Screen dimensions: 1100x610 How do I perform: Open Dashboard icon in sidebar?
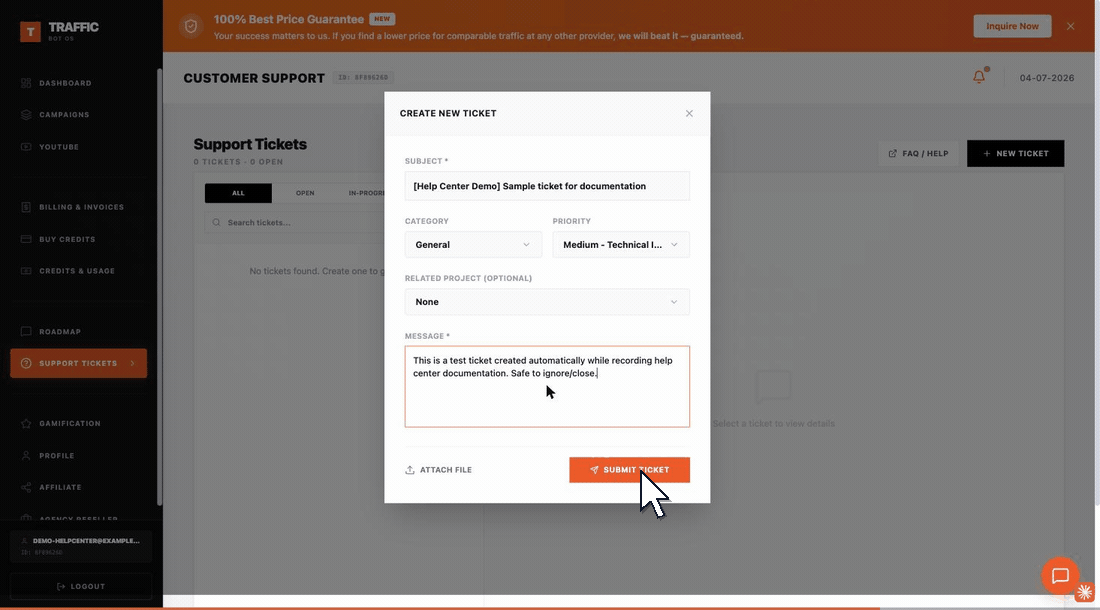point(26,83)
